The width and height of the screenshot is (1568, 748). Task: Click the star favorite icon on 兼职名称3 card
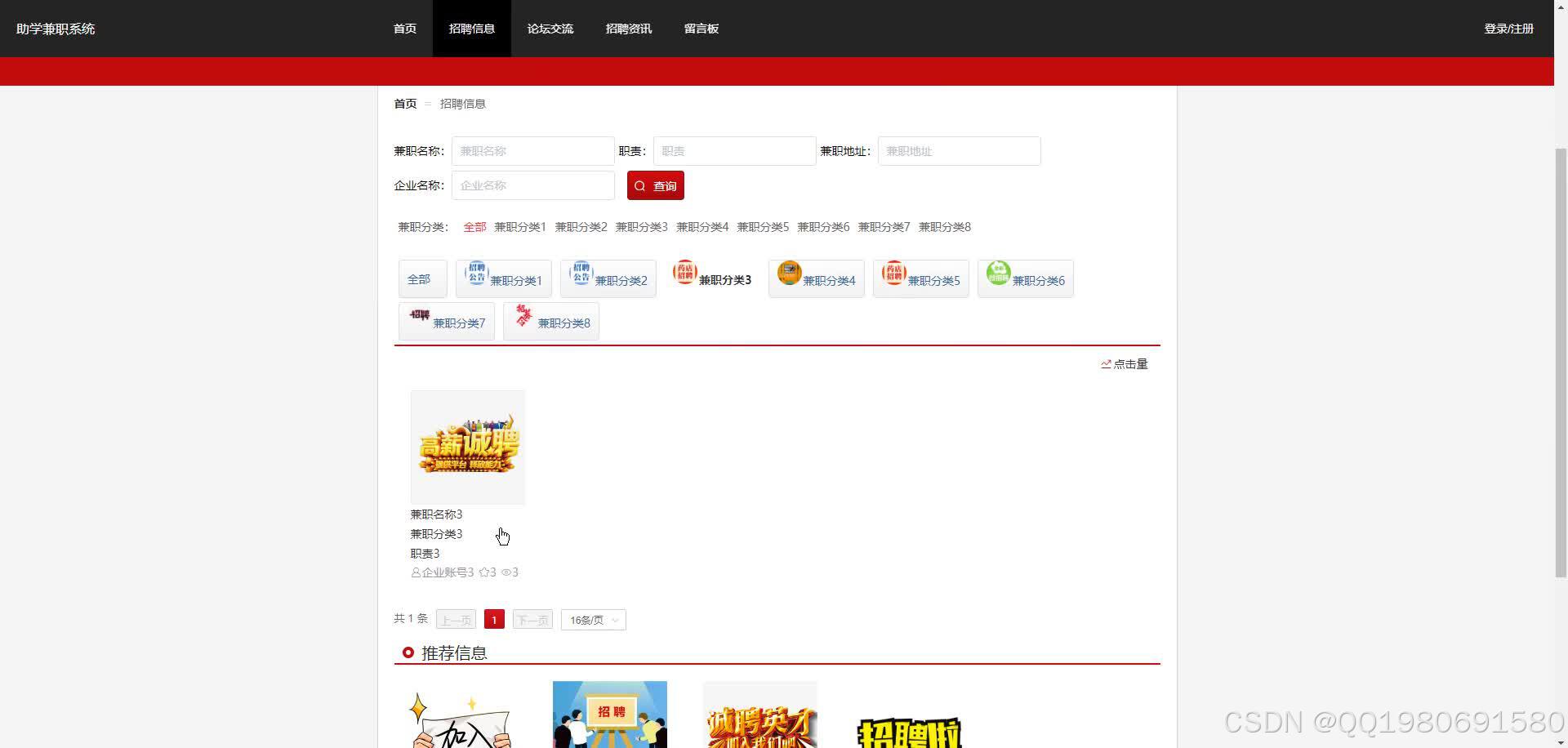pyautogui.click(x=483, y=572)
